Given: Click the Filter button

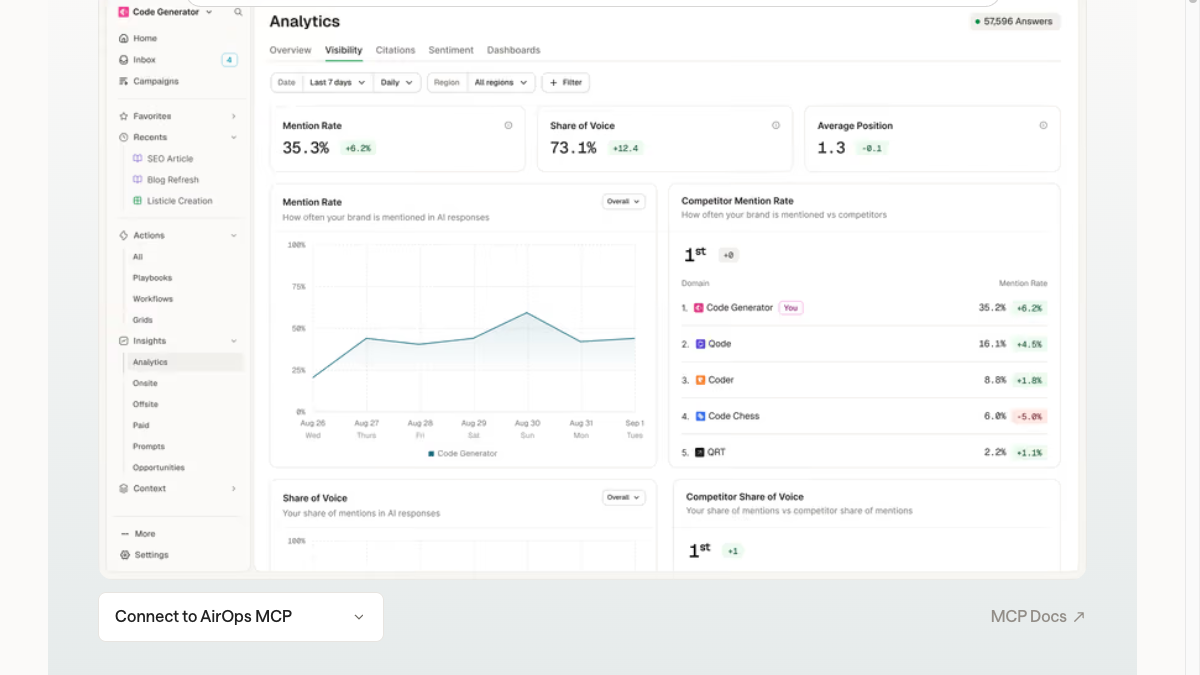Looking at the screenshot, I should pos(566,83).
